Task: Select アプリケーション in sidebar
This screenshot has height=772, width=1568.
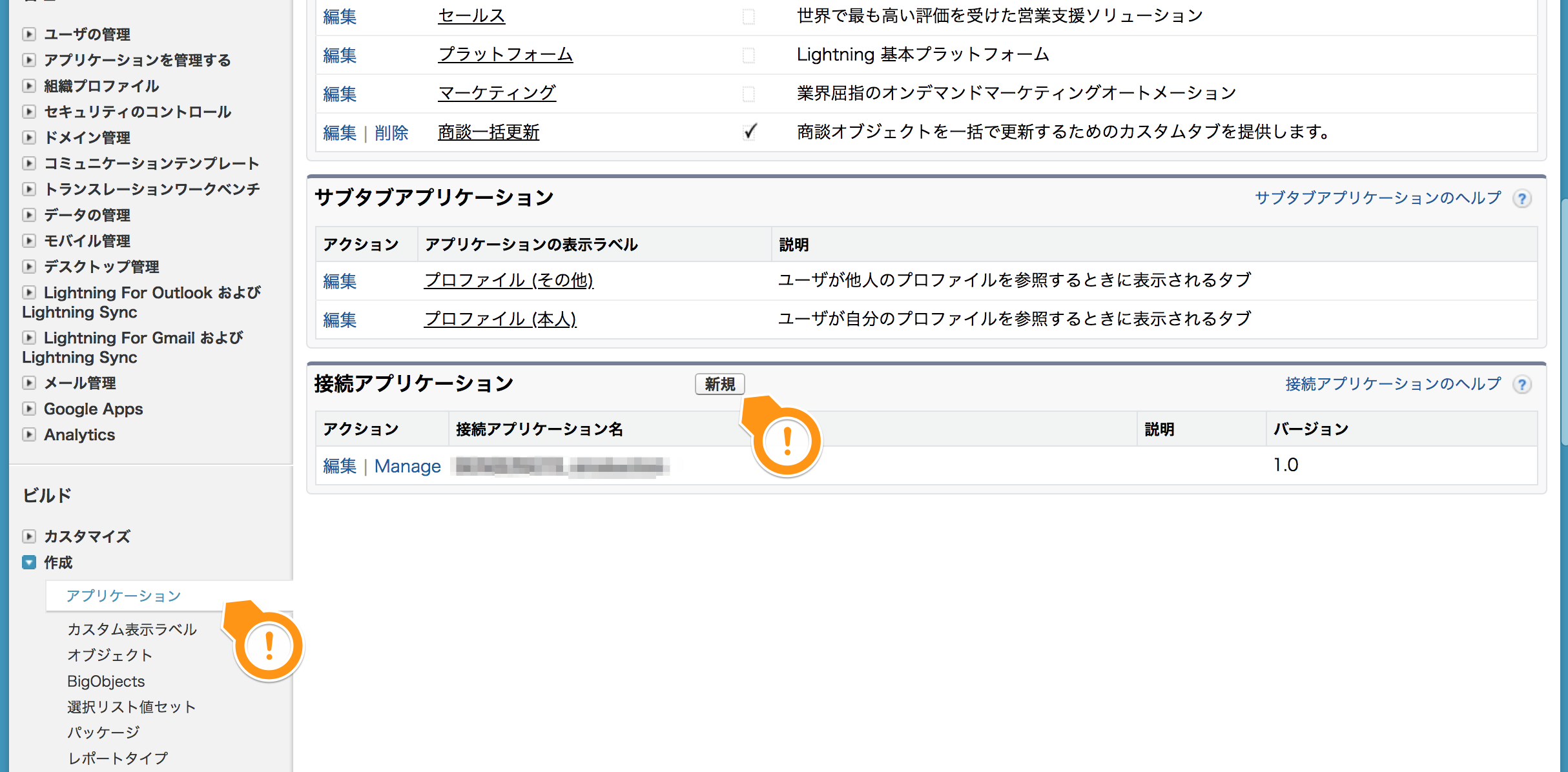Action: click(123, 595)
